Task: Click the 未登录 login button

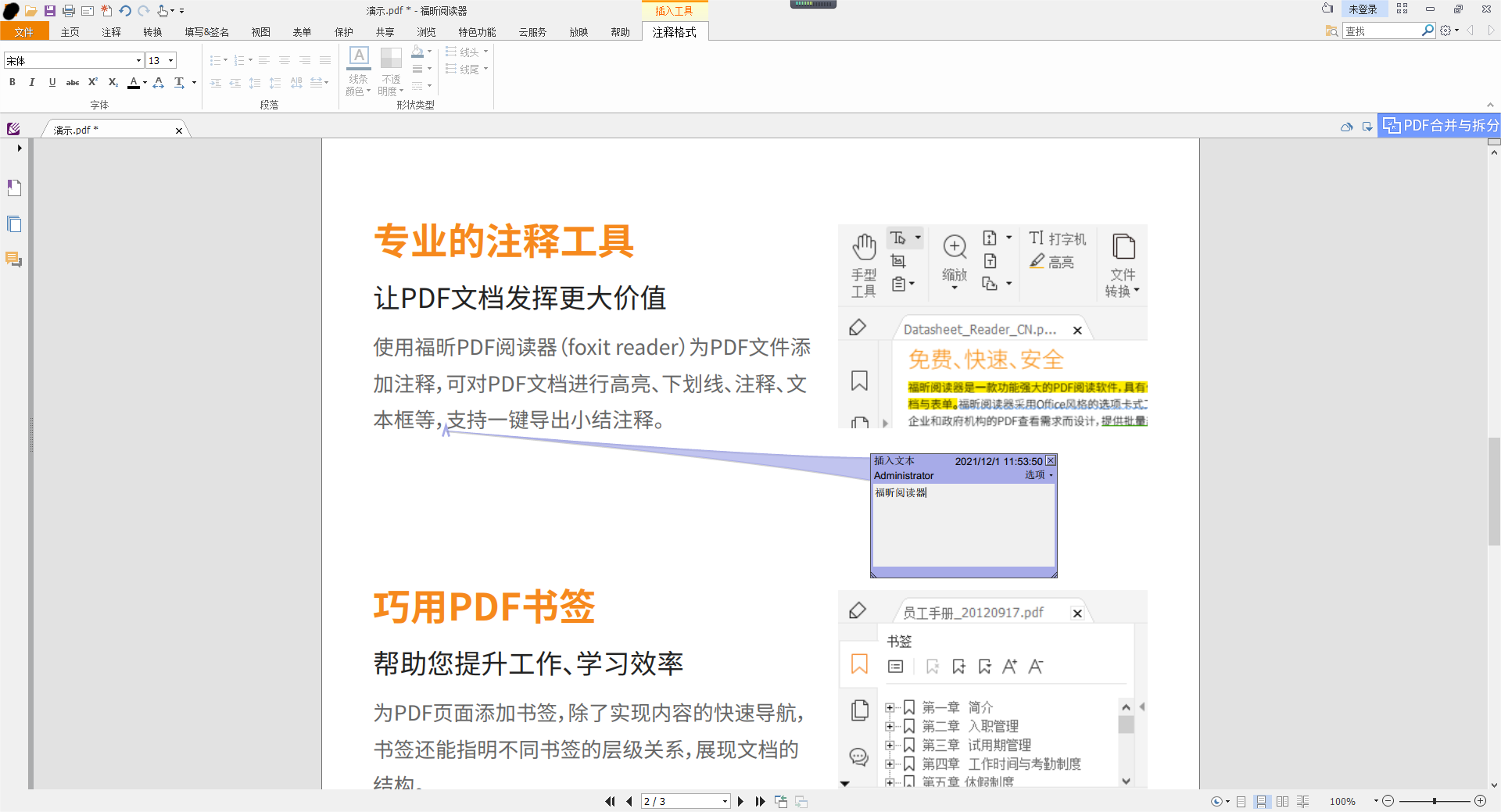Action: tap(1363, 9)
